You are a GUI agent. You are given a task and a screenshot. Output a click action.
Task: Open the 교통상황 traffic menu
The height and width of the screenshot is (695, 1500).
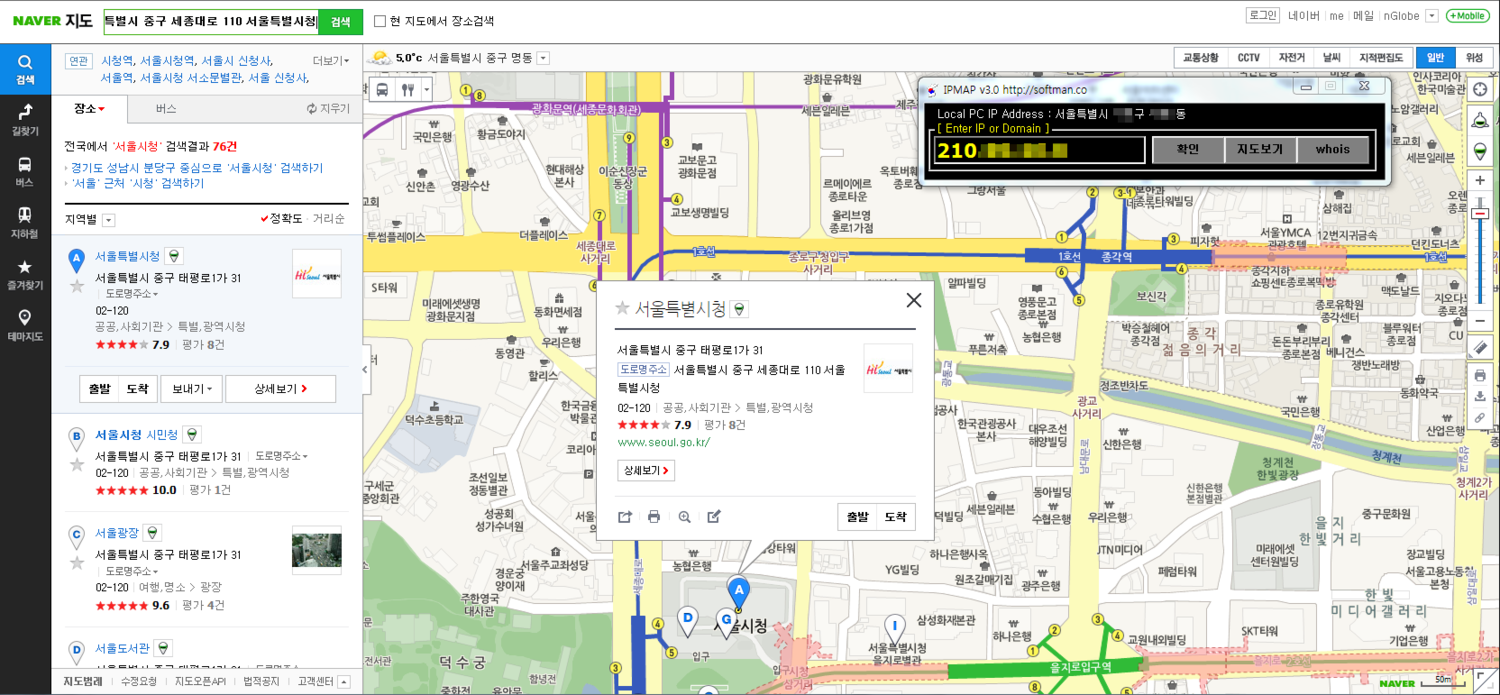click(x=1201, y=58)
